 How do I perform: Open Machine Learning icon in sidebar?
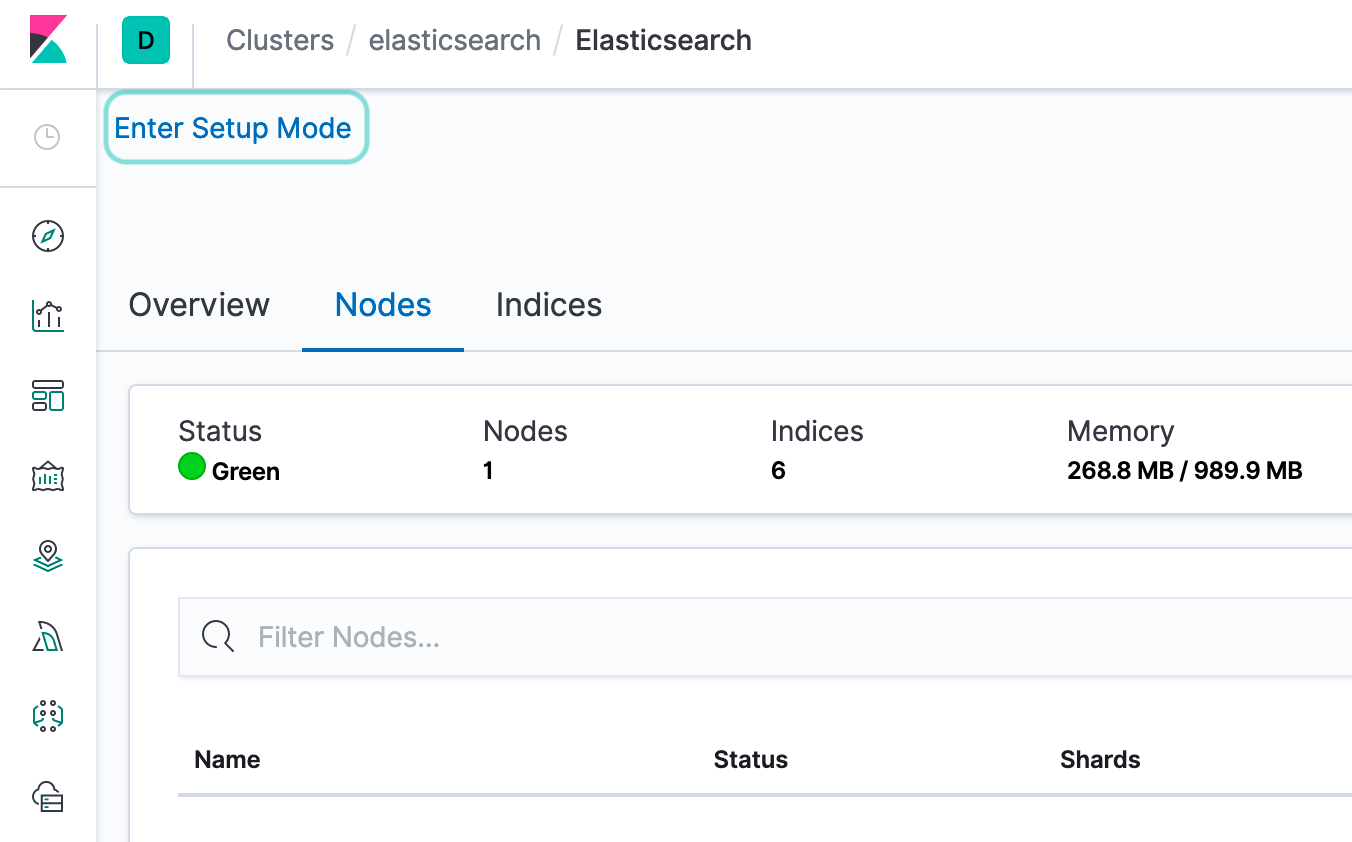click(x=48, y=636)
